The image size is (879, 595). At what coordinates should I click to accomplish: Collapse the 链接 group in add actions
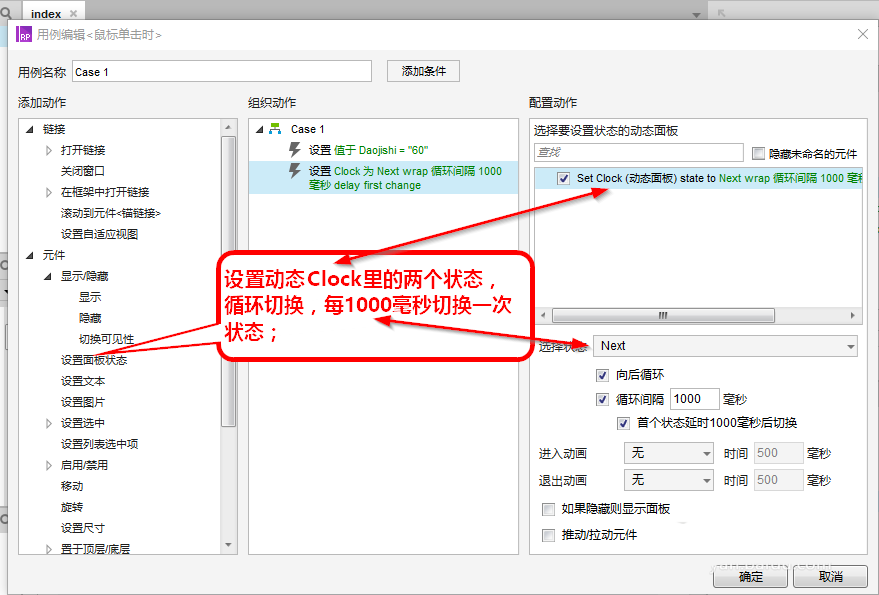point(30,130)
